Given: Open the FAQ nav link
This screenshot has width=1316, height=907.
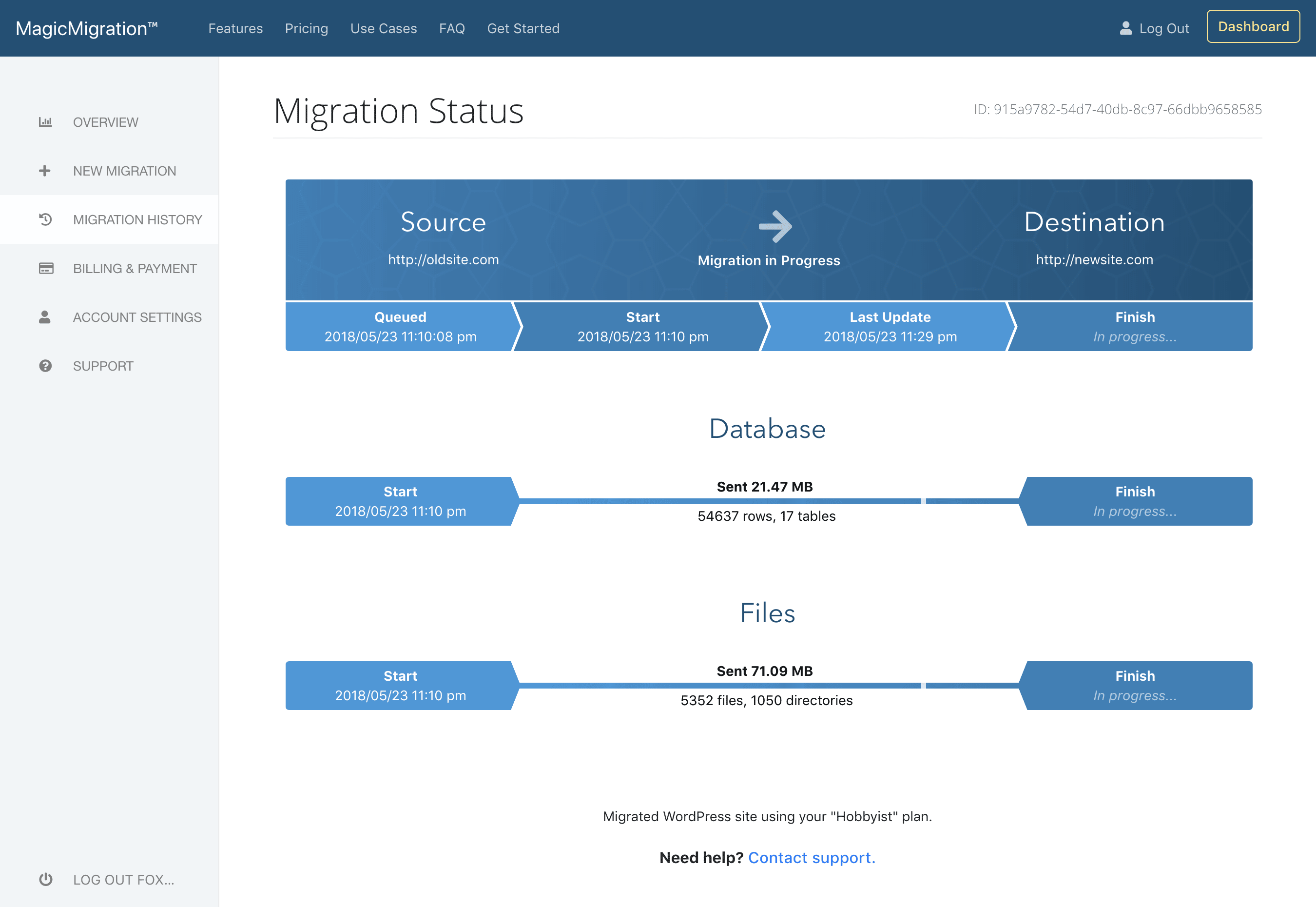Looking at the screenshot, I should [x=452, y=28].
